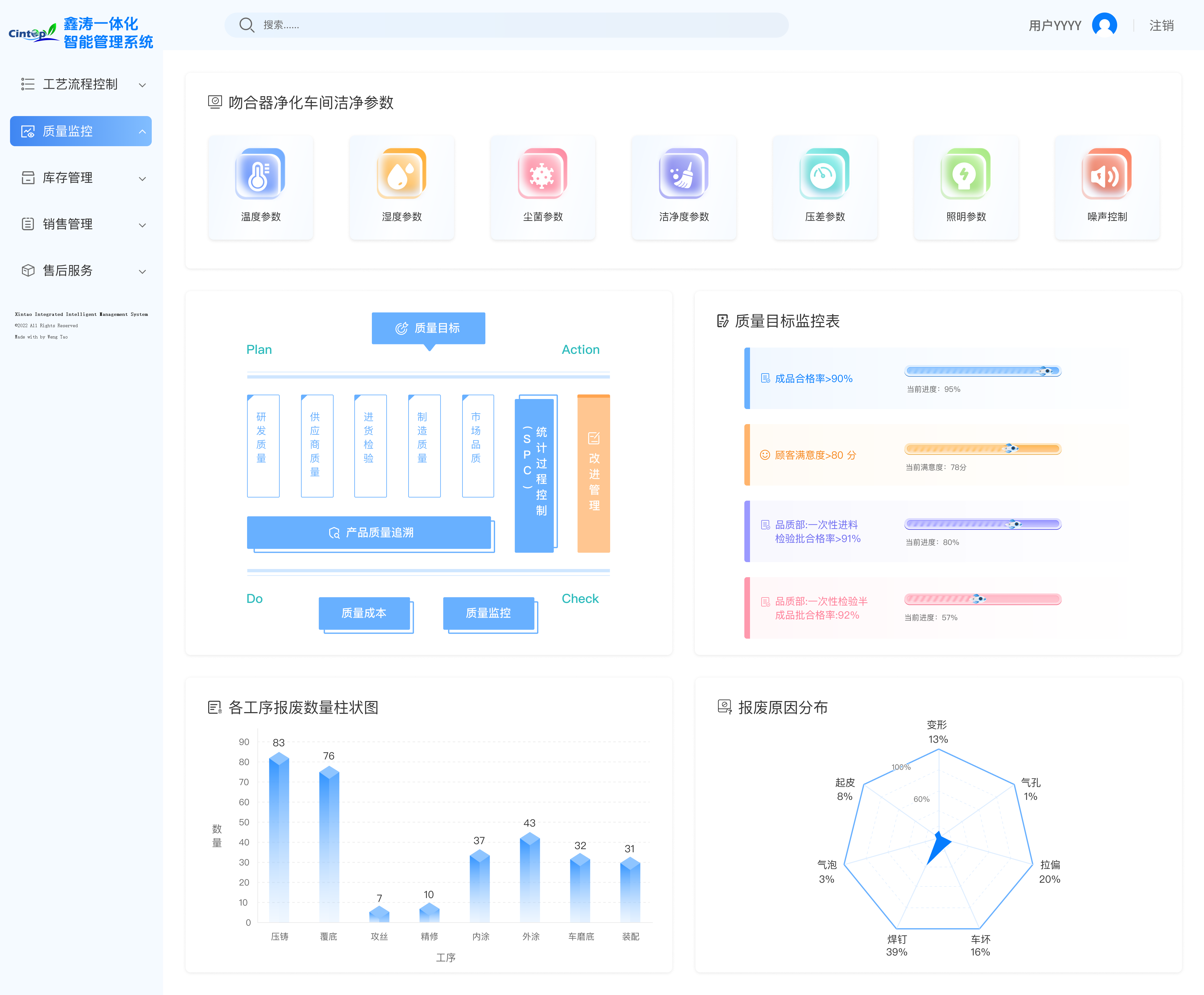The image size is (1204, 995).
Task: Open the humidity parameter icon (湿度参数)
Action: click(402, 174)
